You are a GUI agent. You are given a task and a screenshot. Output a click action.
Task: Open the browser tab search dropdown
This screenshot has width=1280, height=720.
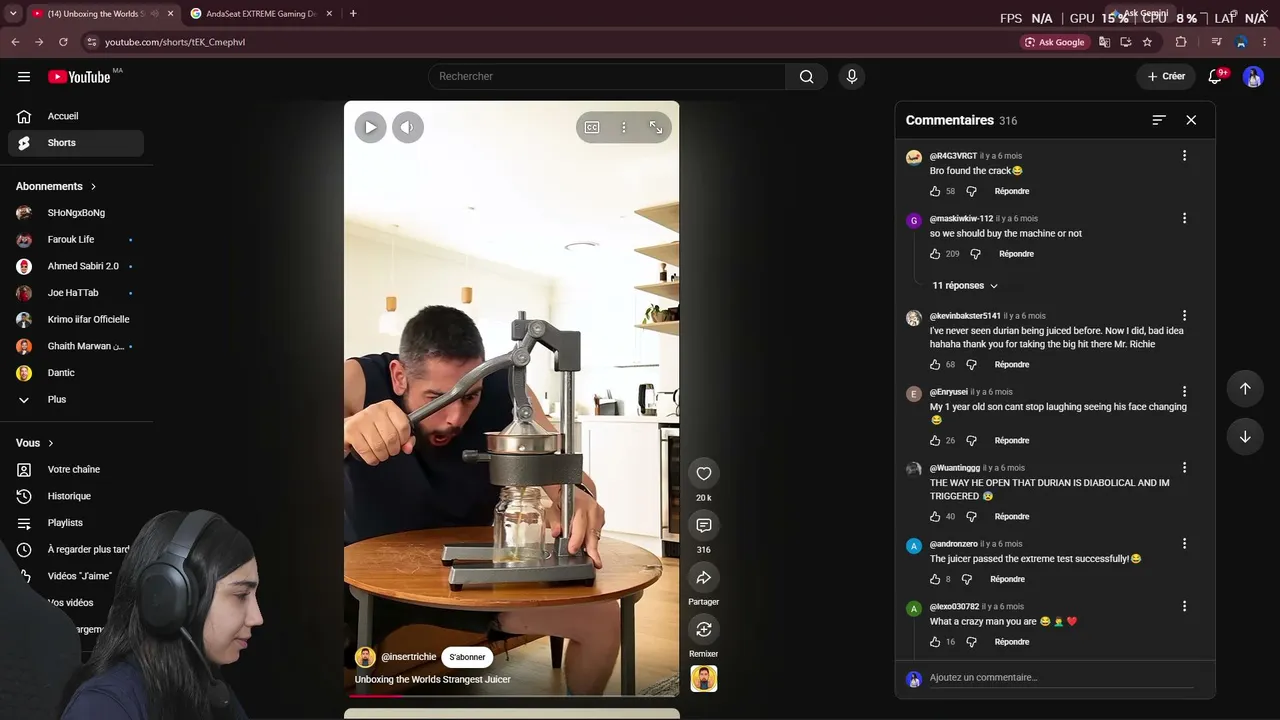point(13,14)
